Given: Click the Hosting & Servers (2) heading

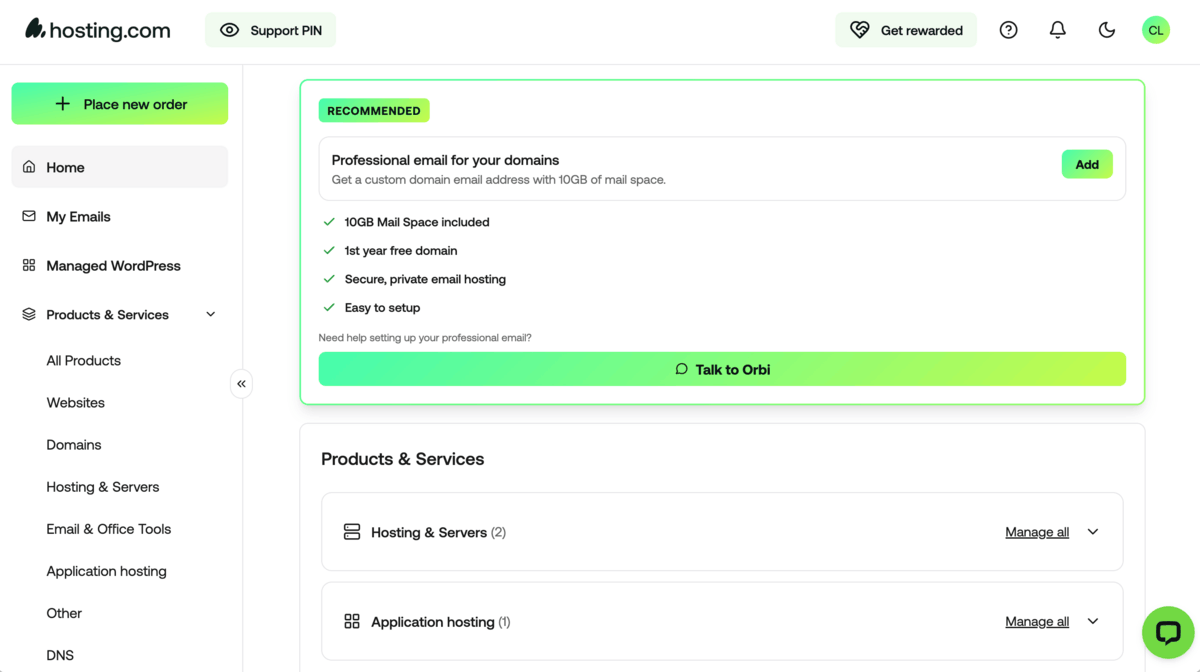Looking at the screenshot, I should point(438,532).
